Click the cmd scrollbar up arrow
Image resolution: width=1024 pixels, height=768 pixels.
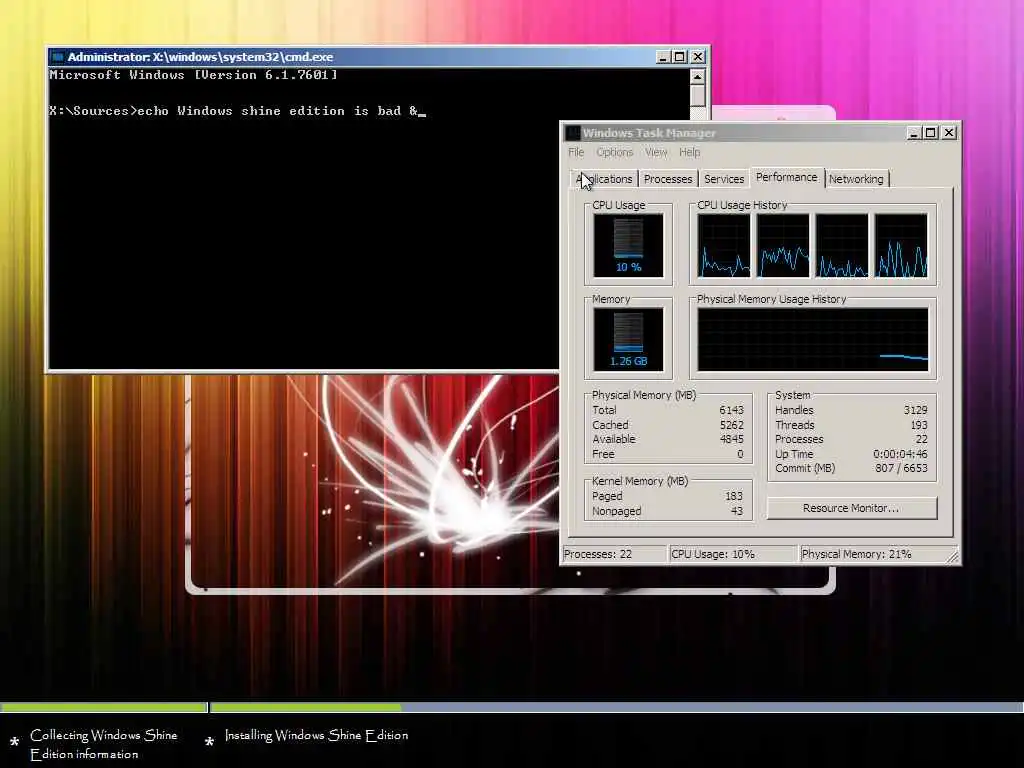697,76
